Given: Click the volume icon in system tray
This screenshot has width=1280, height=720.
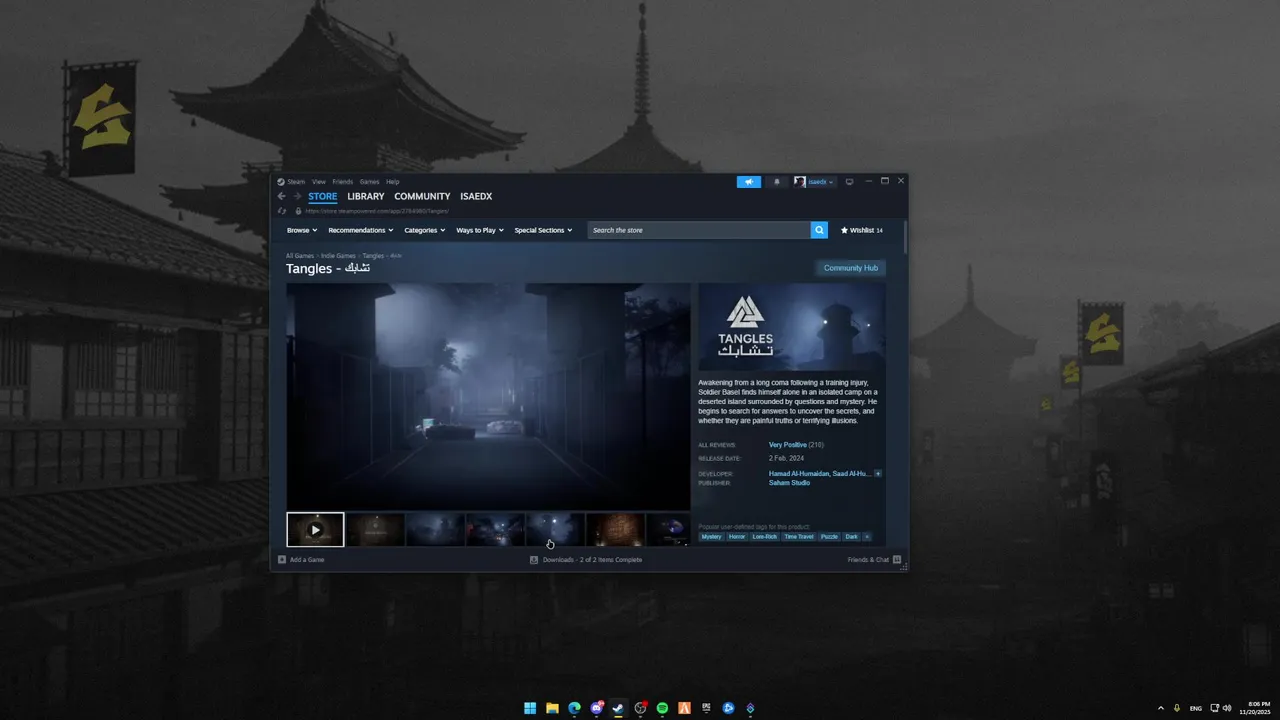Looking at the screenshot, I should 1227,708.
